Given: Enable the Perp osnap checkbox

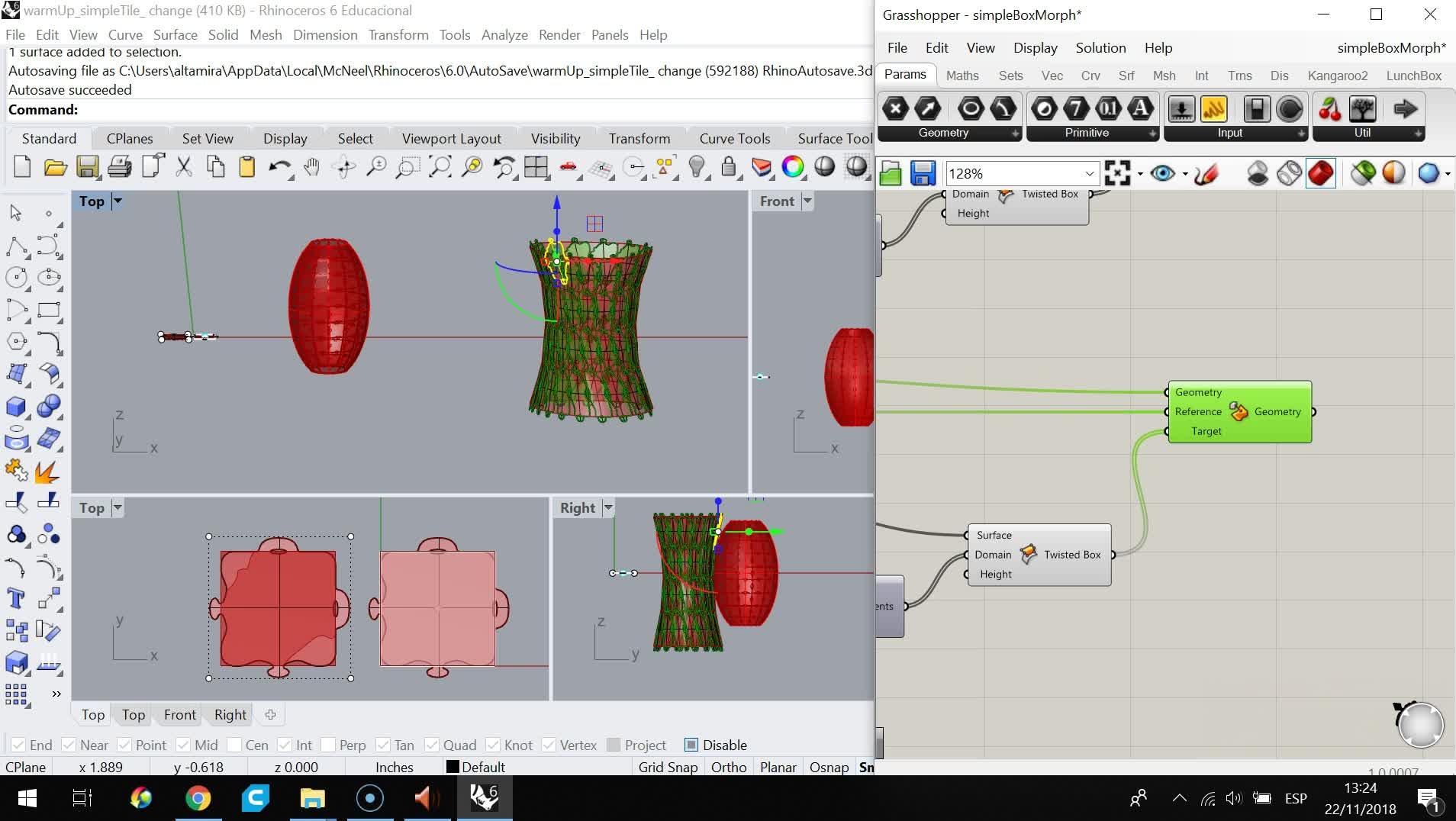Looking at the screenshot, I should point(328,745).
